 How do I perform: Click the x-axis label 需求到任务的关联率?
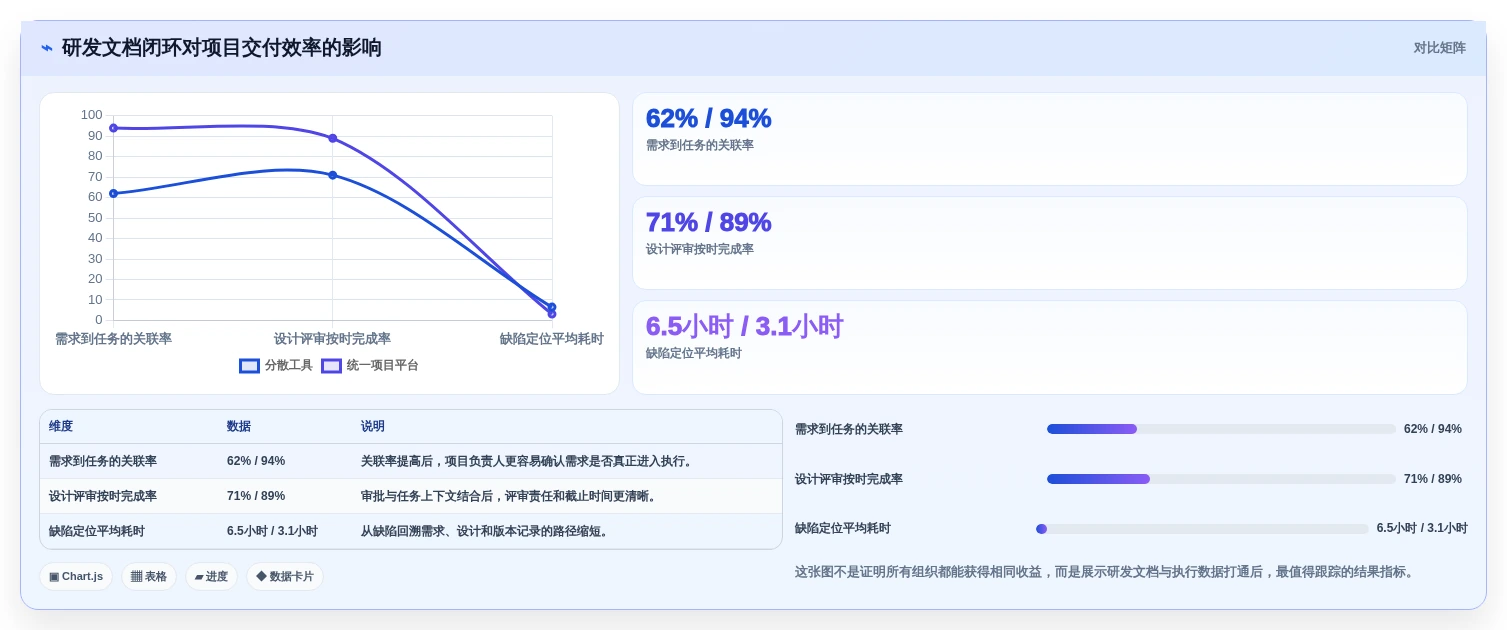(113, 339)
